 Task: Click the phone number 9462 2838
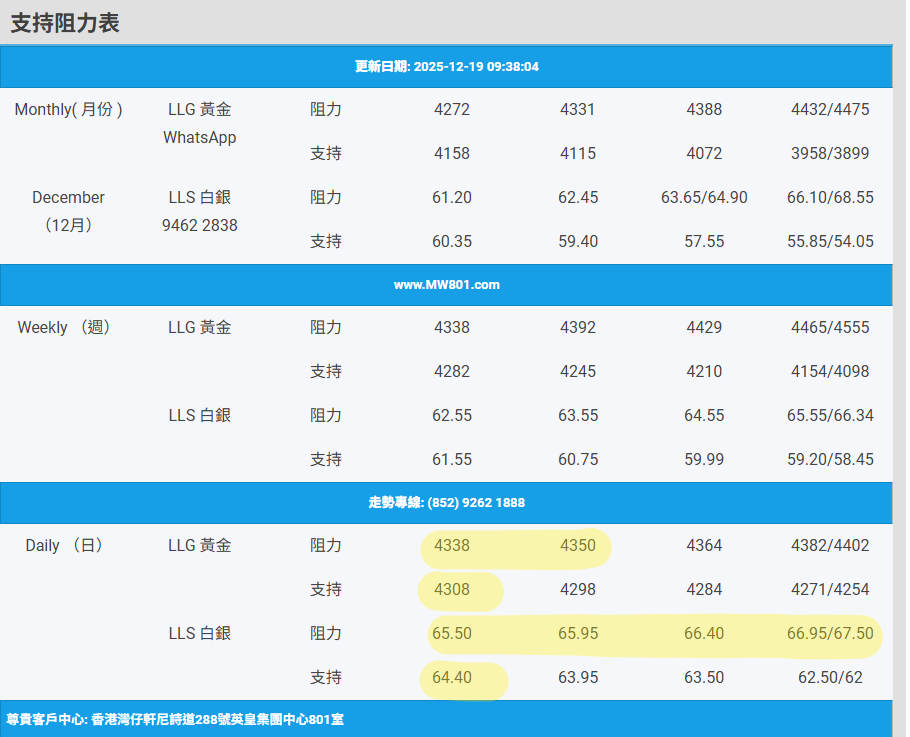[x=200, y=225]
